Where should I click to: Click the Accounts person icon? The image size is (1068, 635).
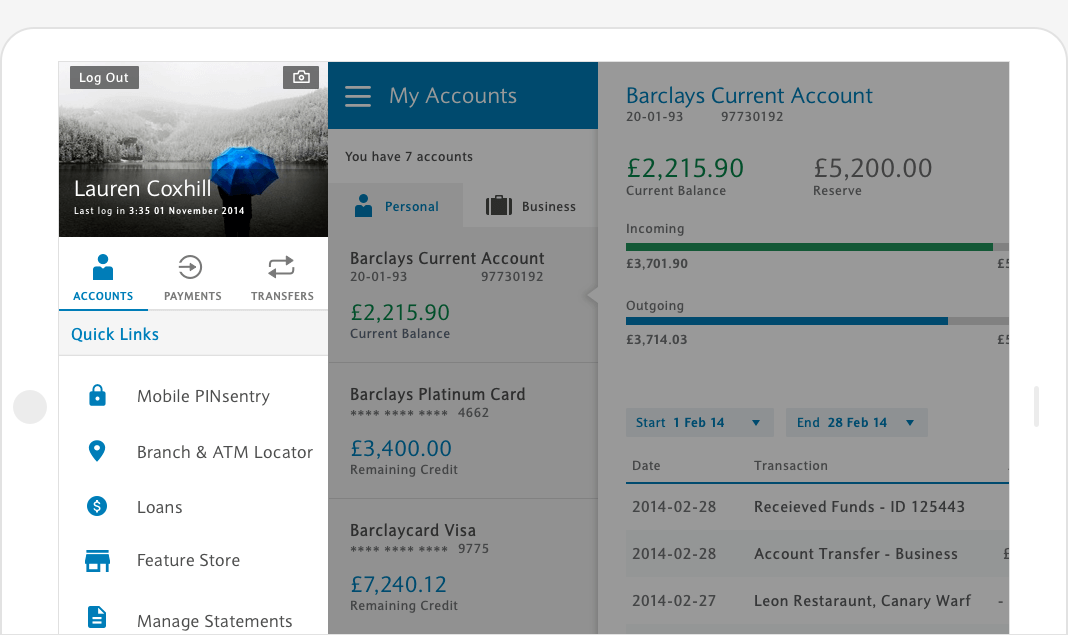tap(103, 267)
